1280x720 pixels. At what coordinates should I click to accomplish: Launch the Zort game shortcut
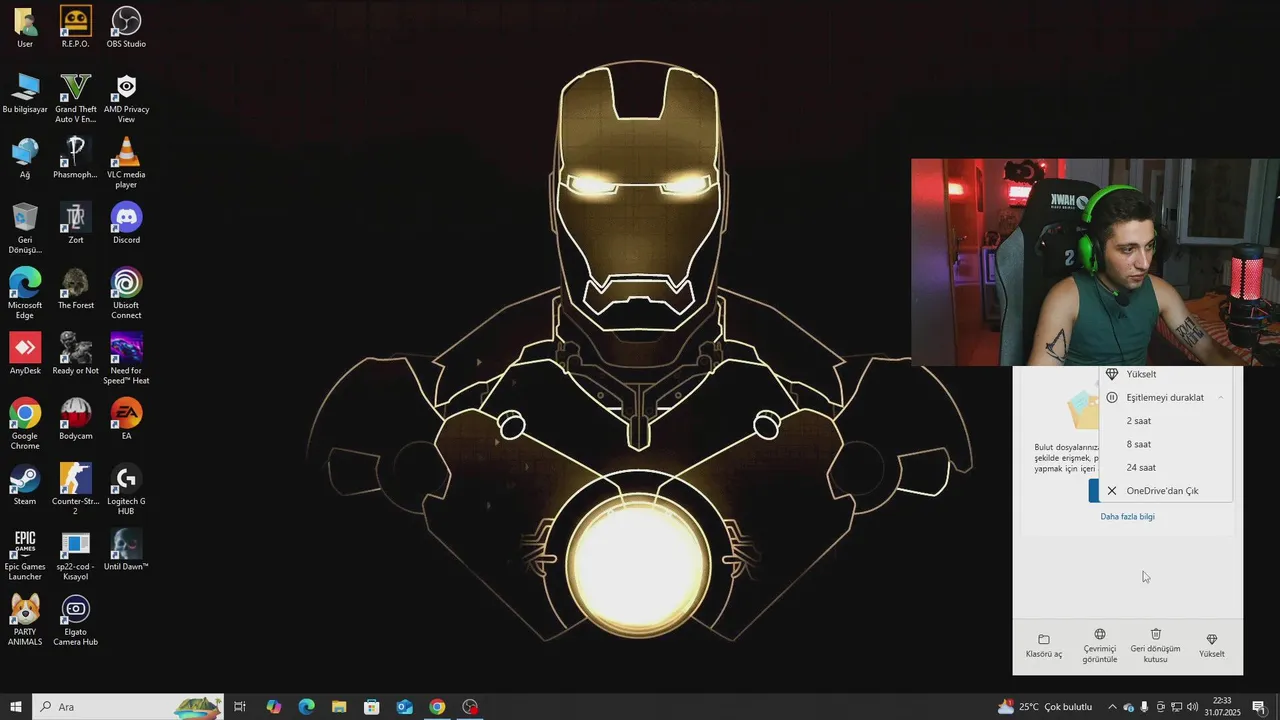(x=75, y=223)
